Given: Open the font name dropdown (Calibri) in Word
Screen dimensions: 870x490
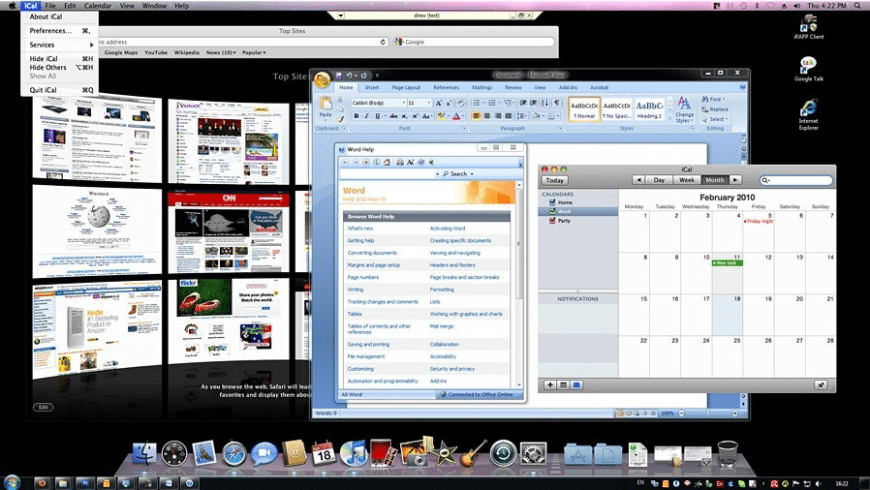Looking at the screenshot, I should click(403, 103).
